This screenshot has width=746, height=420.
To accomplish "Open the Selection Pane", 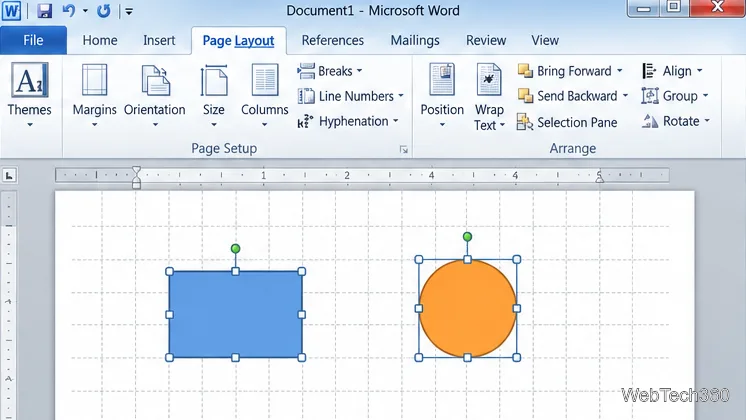I will pos(567,122).
